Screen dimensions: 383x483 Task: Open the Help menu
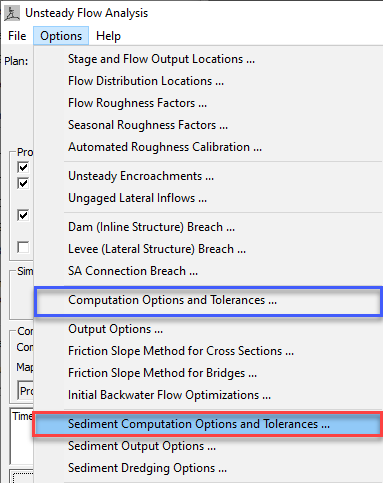108,36
